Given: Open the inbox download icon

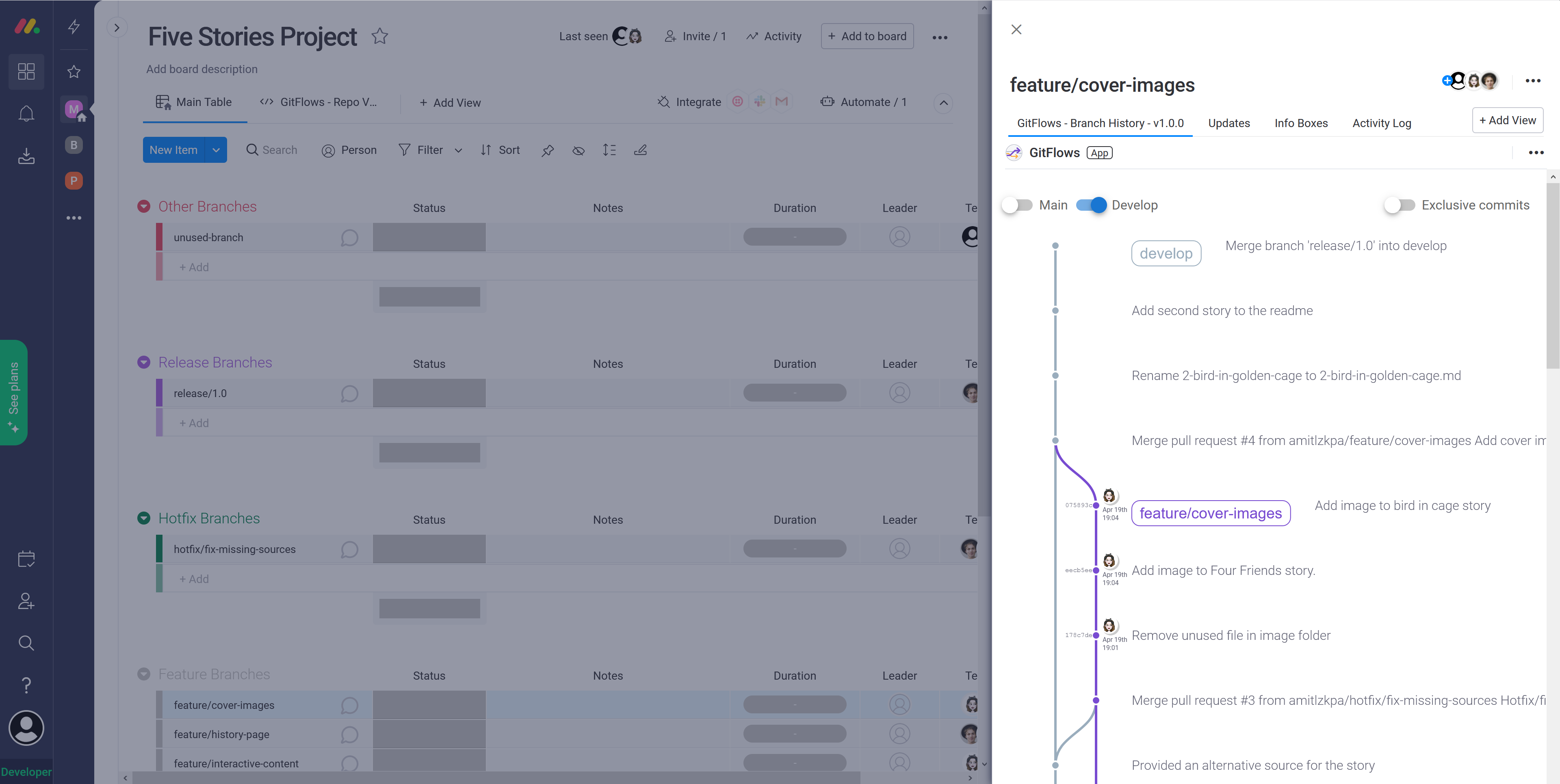Looking at the screenshot, I should click(26, 156).
